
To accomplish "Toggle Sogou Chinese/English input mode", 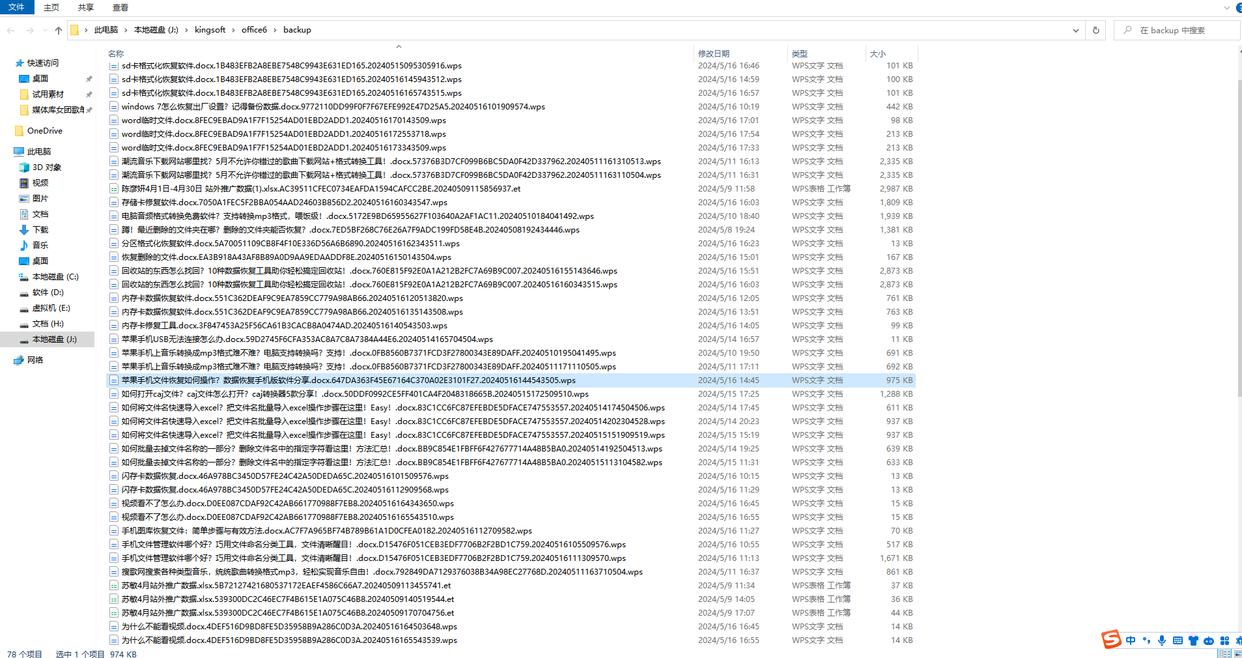I will [1131, 641].
